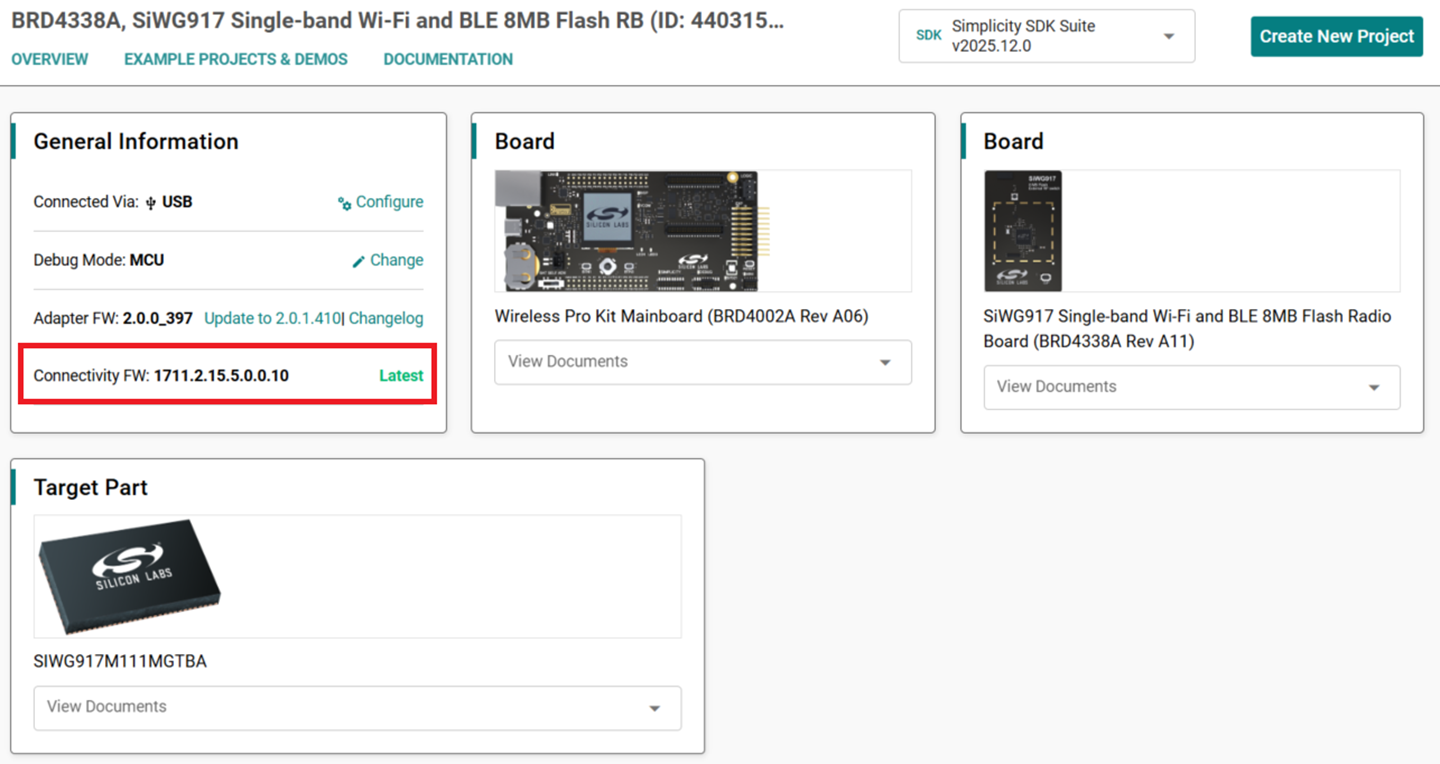
Task: Switch to the Overview tab
Action: tap(50, 59)
